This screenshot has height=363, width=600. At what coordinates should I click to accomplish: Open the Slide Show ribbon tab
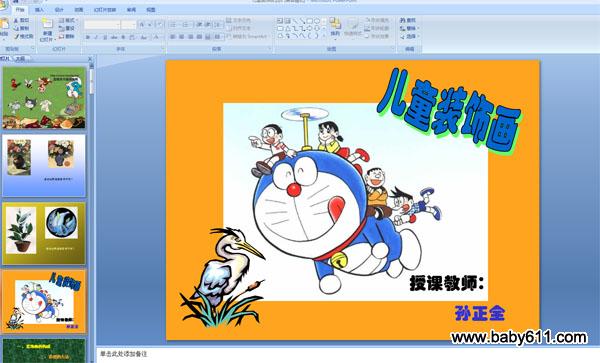[x=105, y=10]
